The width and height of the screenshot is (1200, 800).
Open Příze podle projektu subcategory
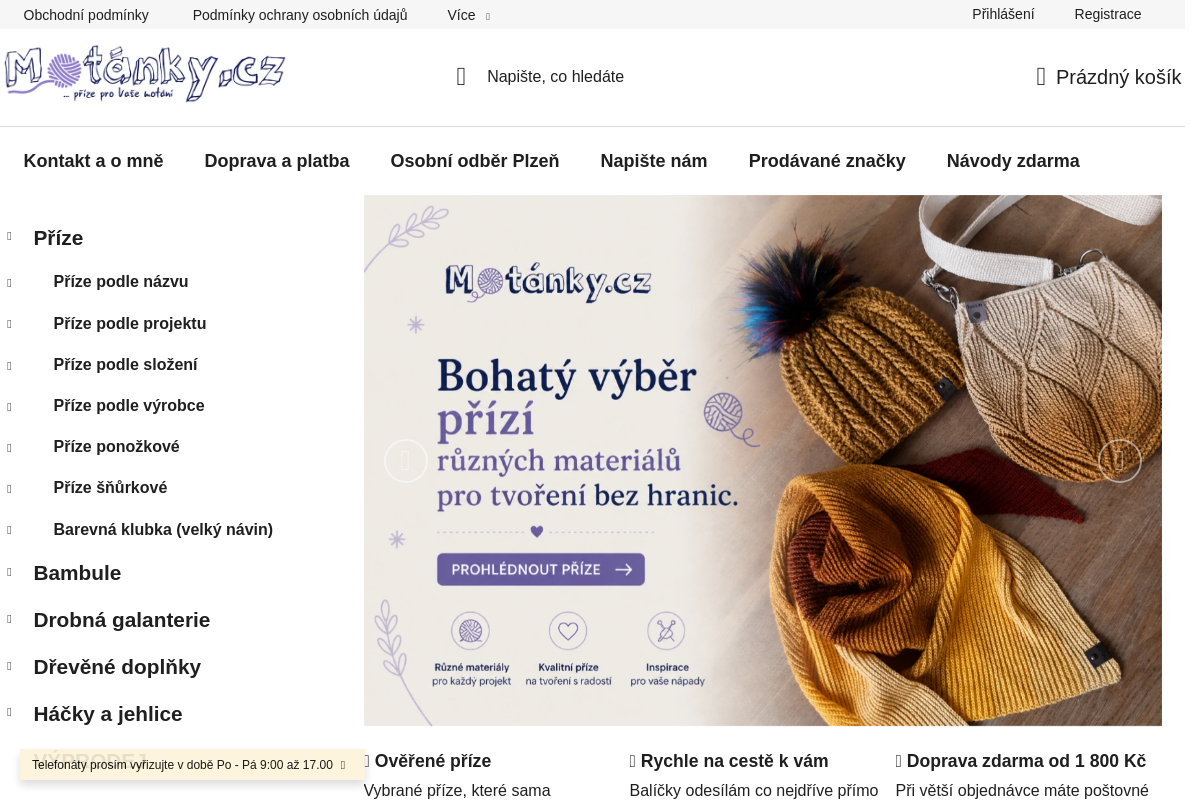(130, 324)
